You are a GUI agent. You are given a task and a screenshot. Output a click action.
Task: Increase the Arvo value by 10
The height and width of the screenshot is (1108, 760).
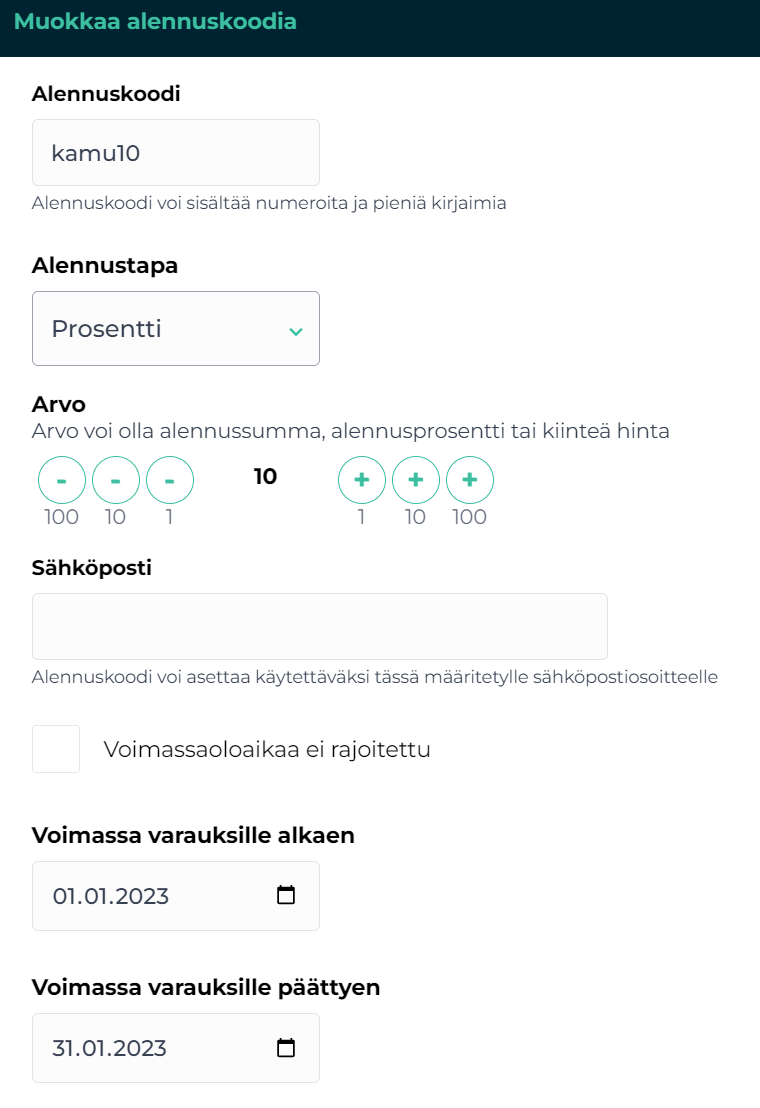click(416, 480)
